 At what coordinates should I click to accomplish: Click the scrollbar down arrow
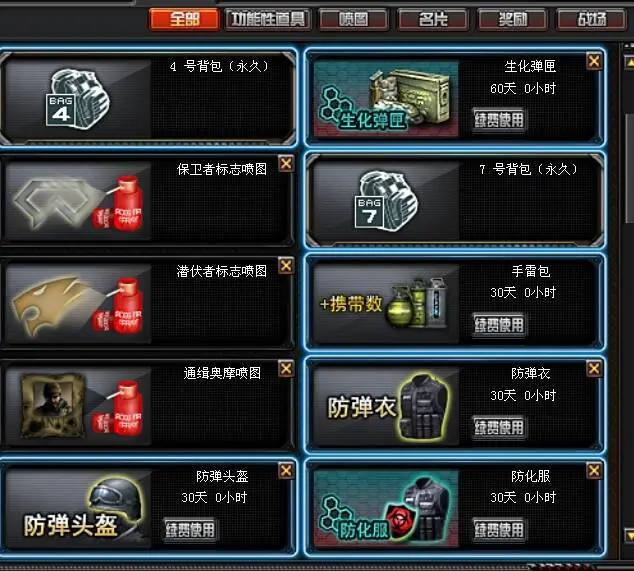click(x=630, y=535)
